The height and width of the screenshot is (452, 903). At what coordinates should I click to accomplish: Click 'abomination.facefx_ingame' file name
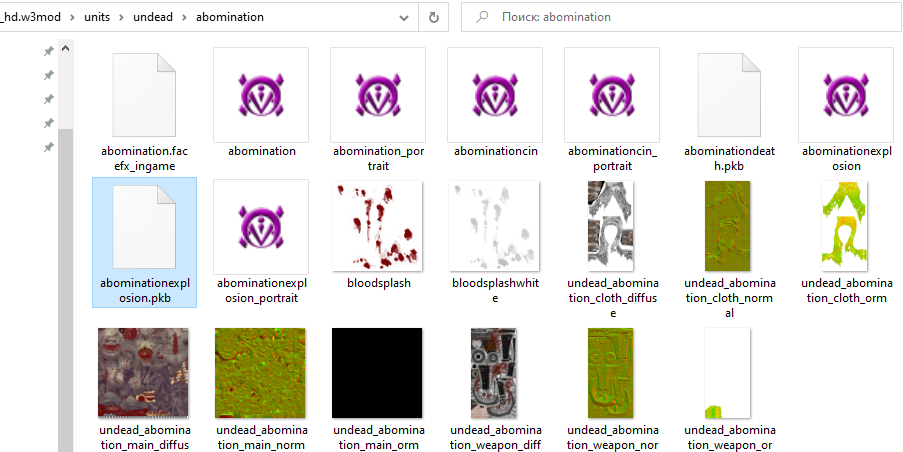pyautogui.click(x=144, y=158)
